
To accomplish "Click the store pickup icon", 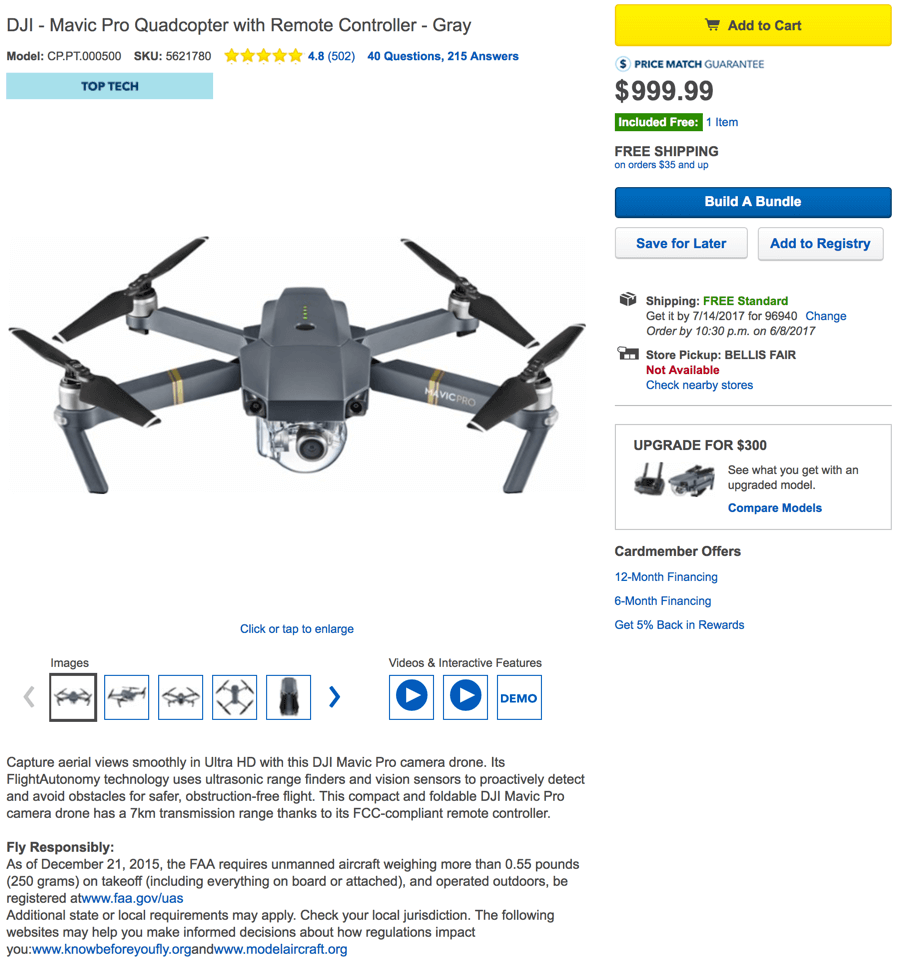I will click(x=628, y=353).
